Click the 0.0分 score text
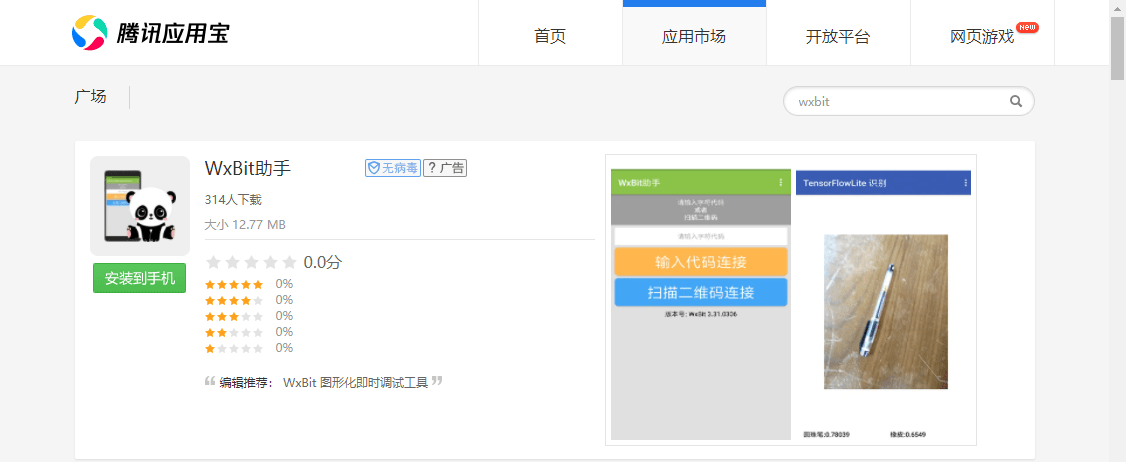1126x462 pixels. (322, 262)
